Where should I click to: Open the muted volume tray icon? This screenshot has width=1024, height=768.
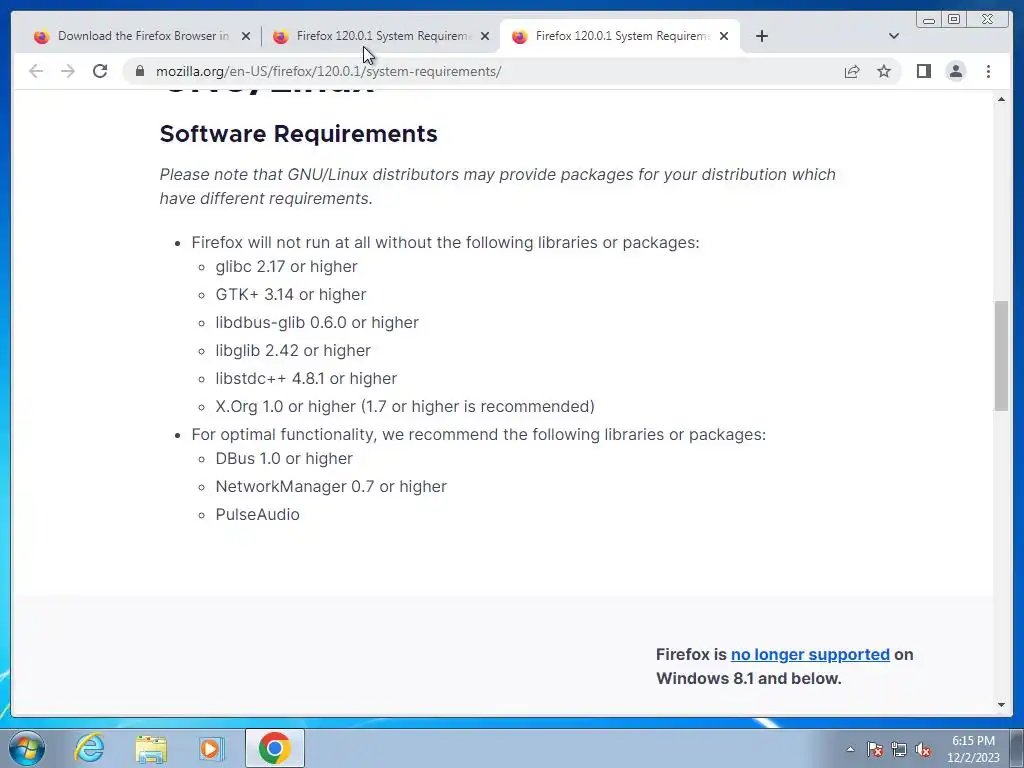pos(923,750)
